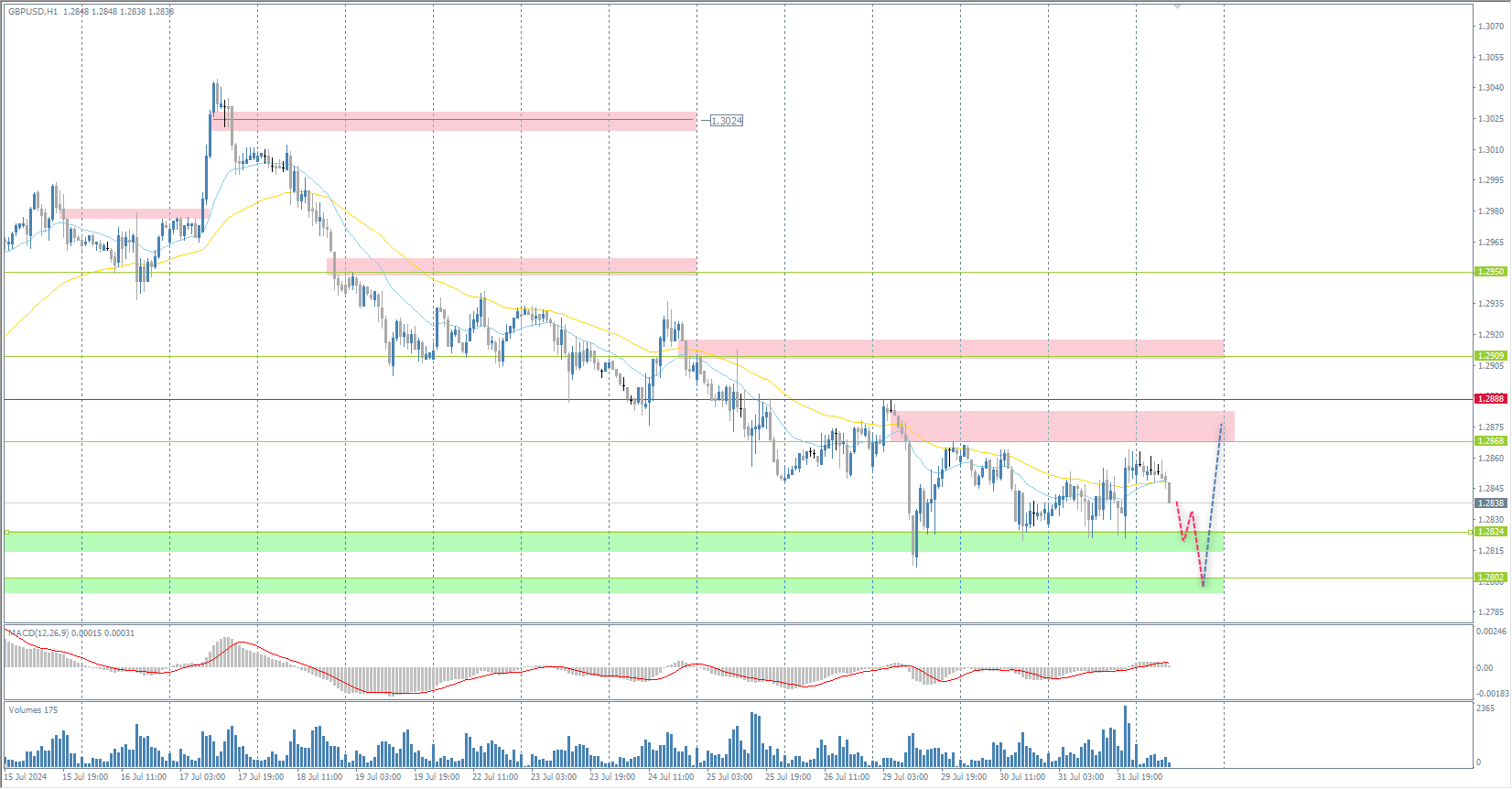Select the green 1.2824 price level tag
1512x789 pixels.
[1491, 532]
